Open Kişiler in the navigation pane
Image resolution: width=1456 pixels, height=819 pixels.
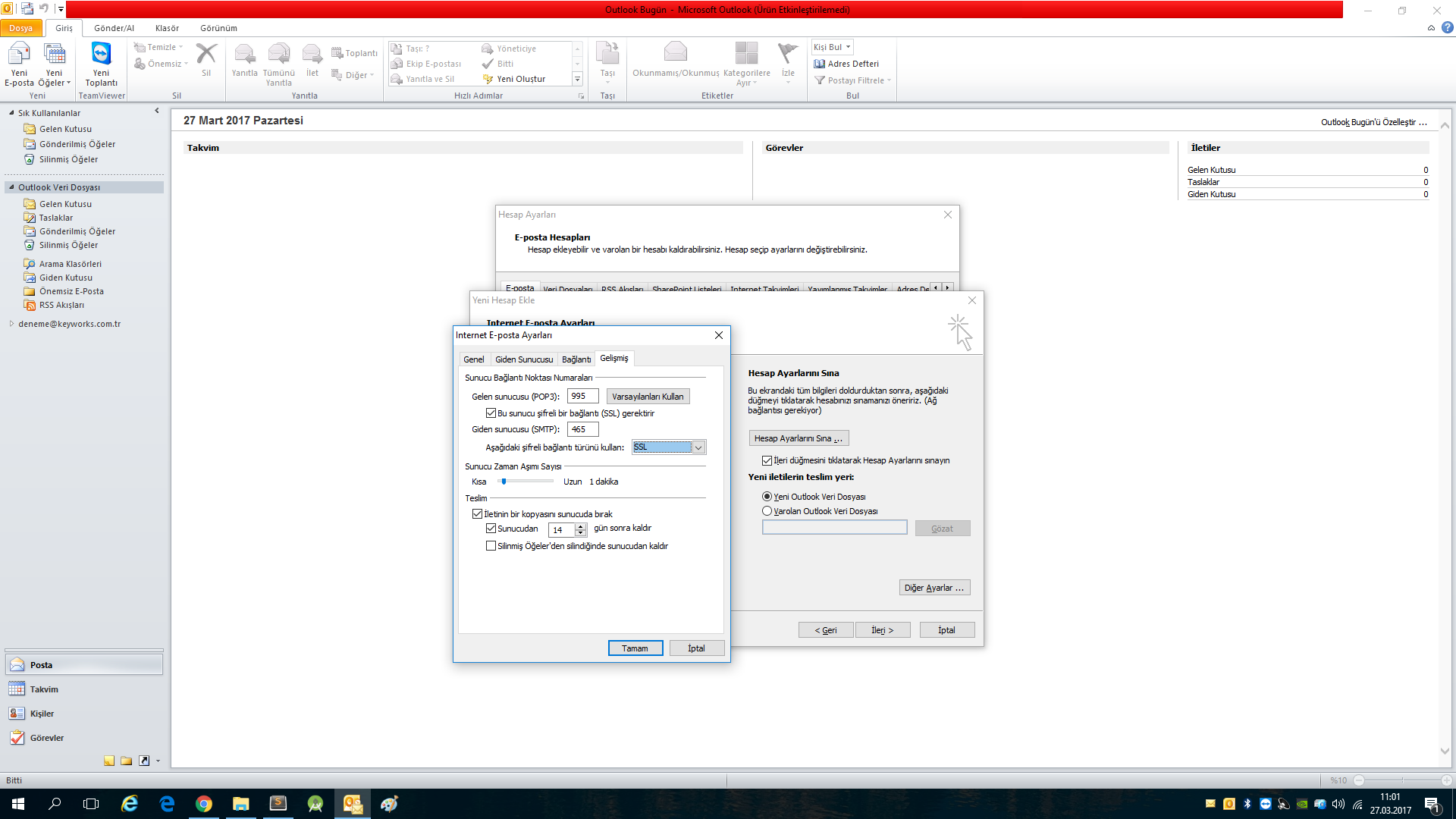[x=84, y=714]
